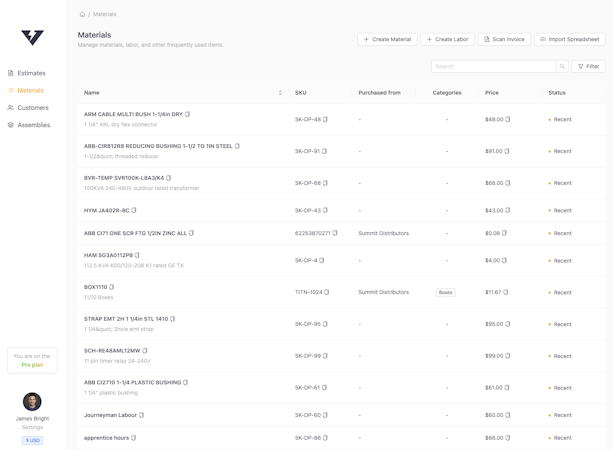Sort the table by Name column
Viewport: 613px width, 450px height.
point(280,92)
